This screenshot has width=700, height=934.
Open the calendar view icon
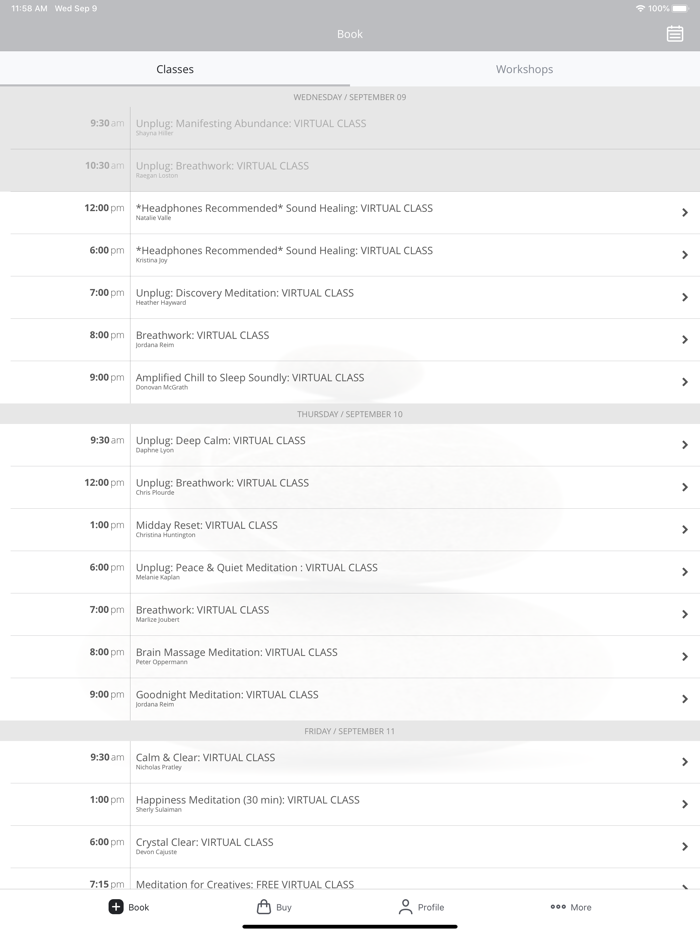click(x=675, y=34)
